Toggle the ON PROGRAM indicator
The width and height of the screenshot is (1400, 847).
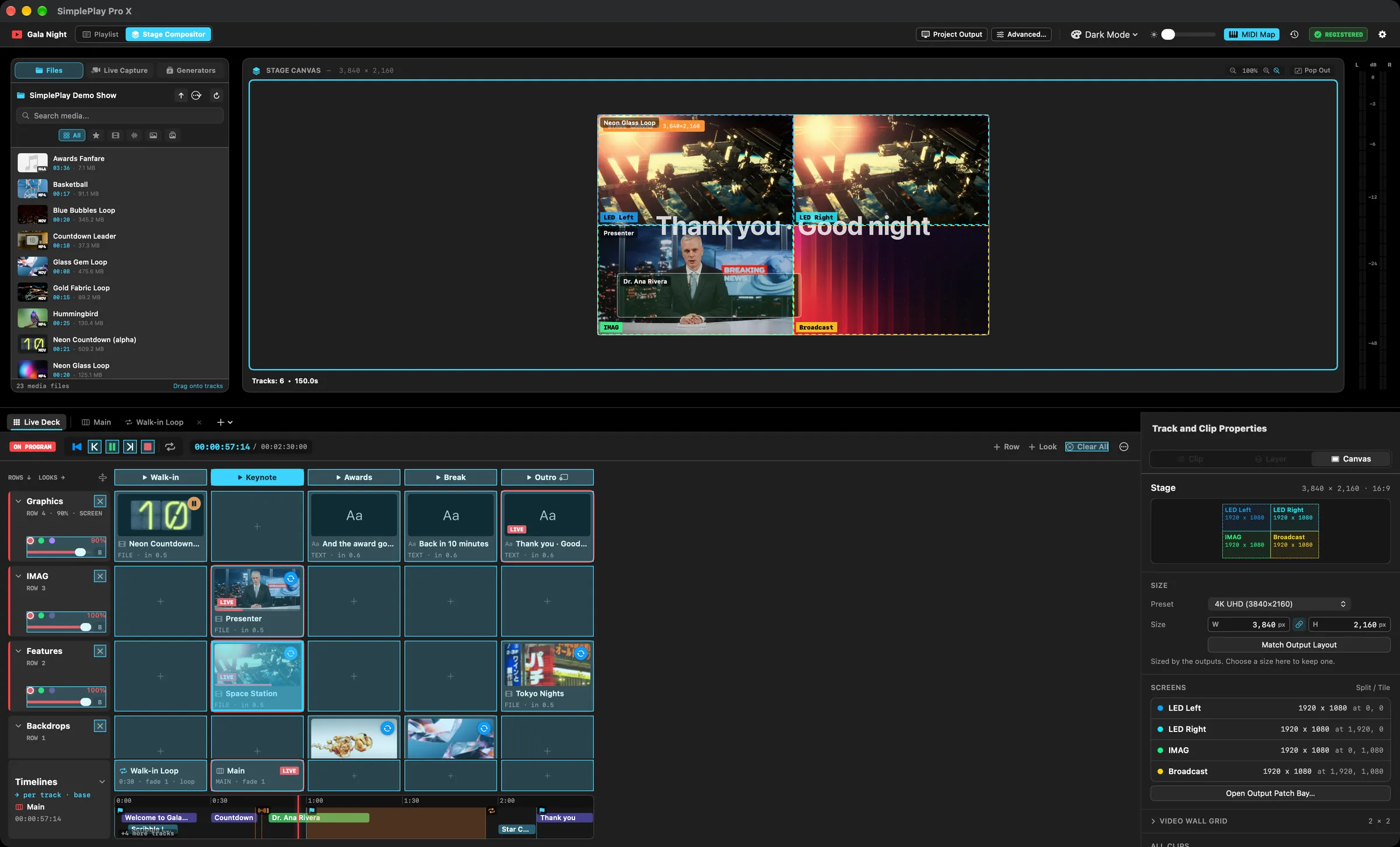[x=33, y=447]
